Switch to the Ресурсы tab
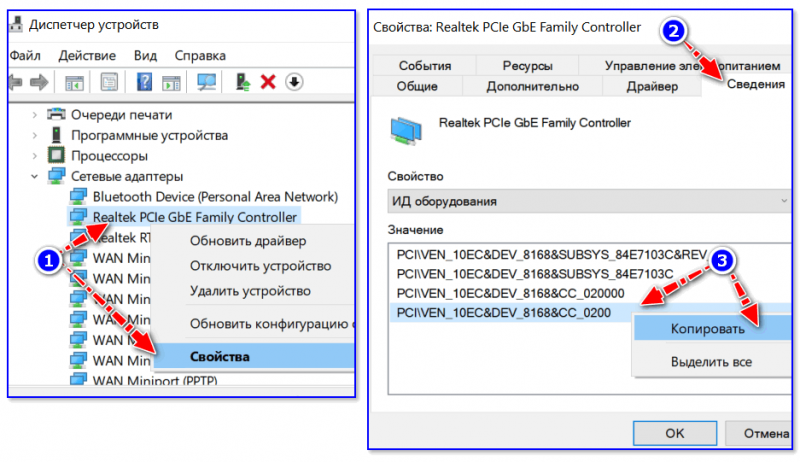Viewport: 800px width, 462px height. (527, 65)
